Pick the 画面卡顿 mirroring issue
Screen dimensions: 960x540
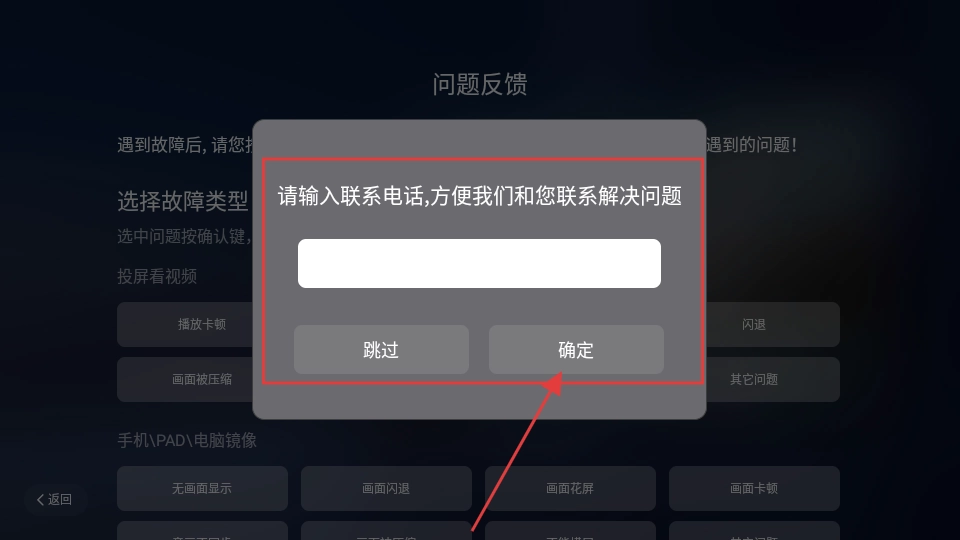[754, 489]
